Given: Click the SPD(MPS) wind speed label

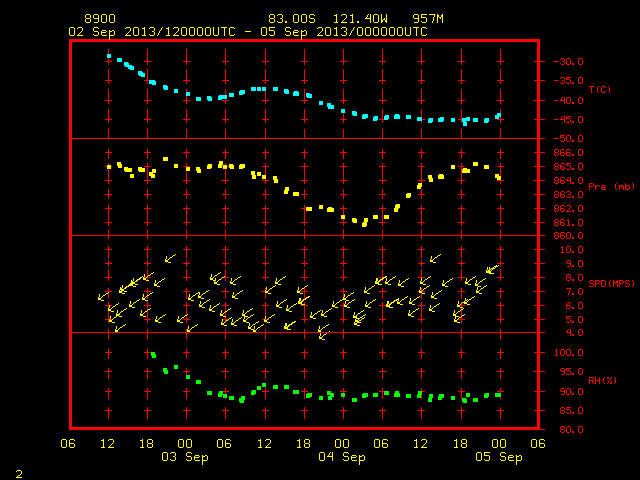Looking at the screenshot, I should (611, 283).
